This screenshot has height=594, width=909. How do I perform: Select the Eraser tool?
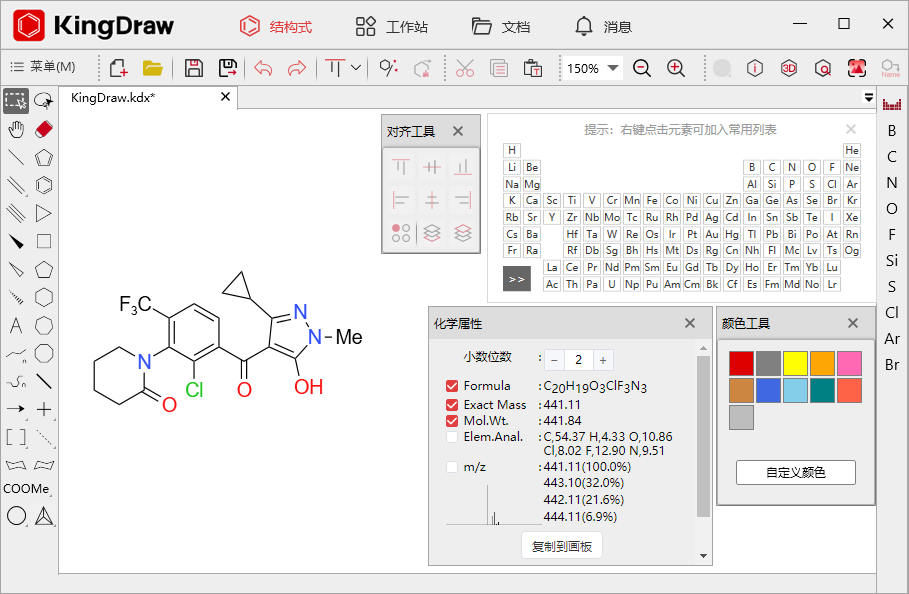pyautogui.click(x=43, y=129)
